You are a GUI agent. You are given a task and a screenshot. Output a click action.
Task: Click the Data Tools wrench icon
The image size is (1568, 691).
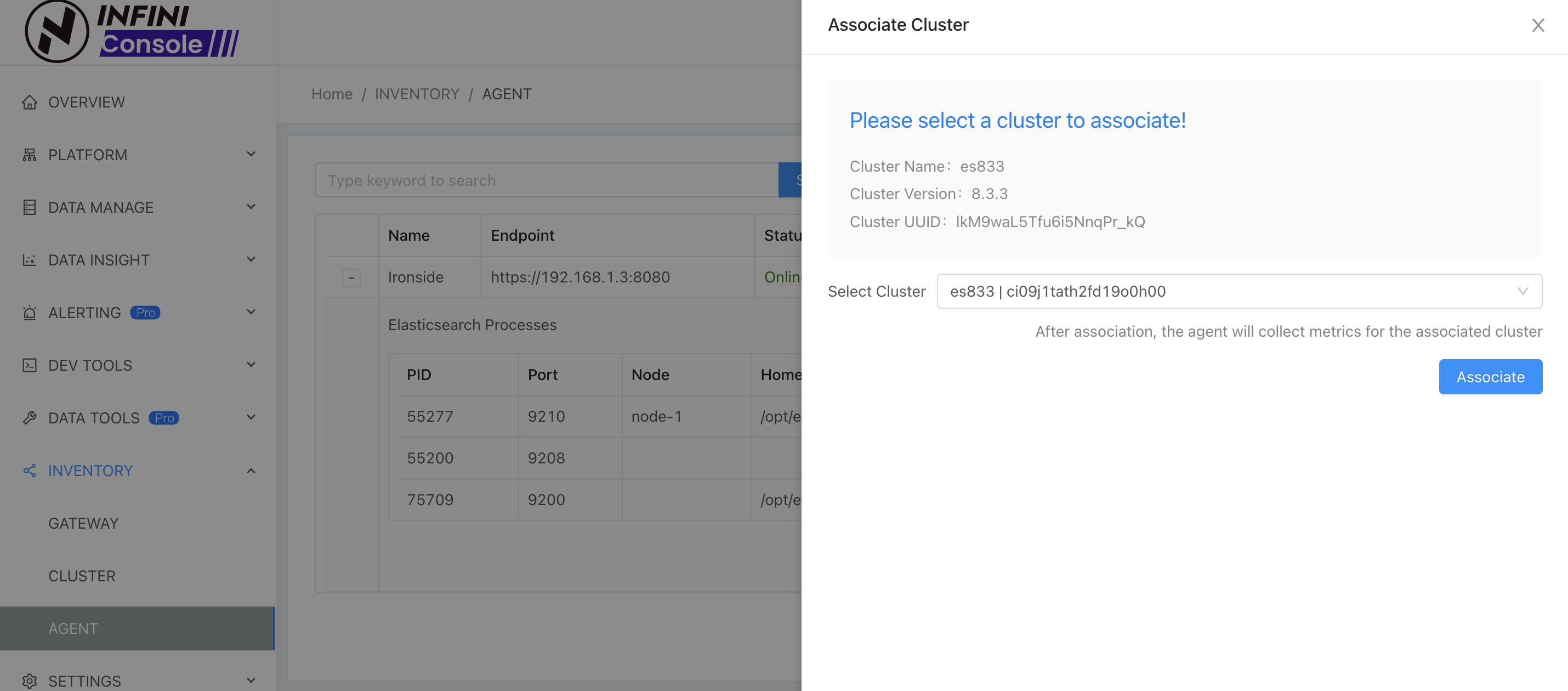29,418
